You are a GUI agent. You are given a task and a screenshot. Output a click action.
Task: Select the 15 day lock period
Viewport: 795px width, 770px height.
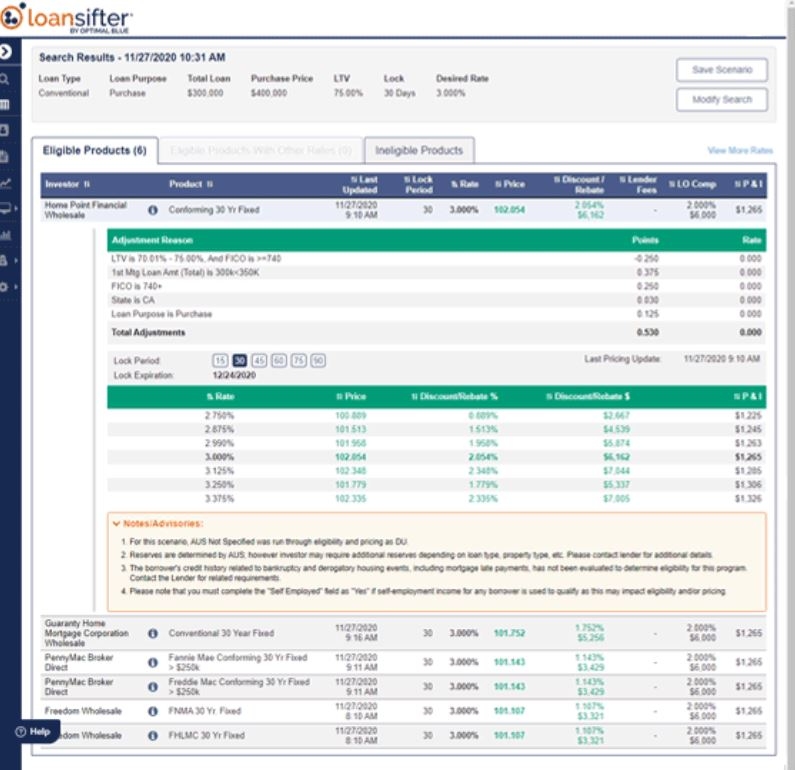click(220, 360)
